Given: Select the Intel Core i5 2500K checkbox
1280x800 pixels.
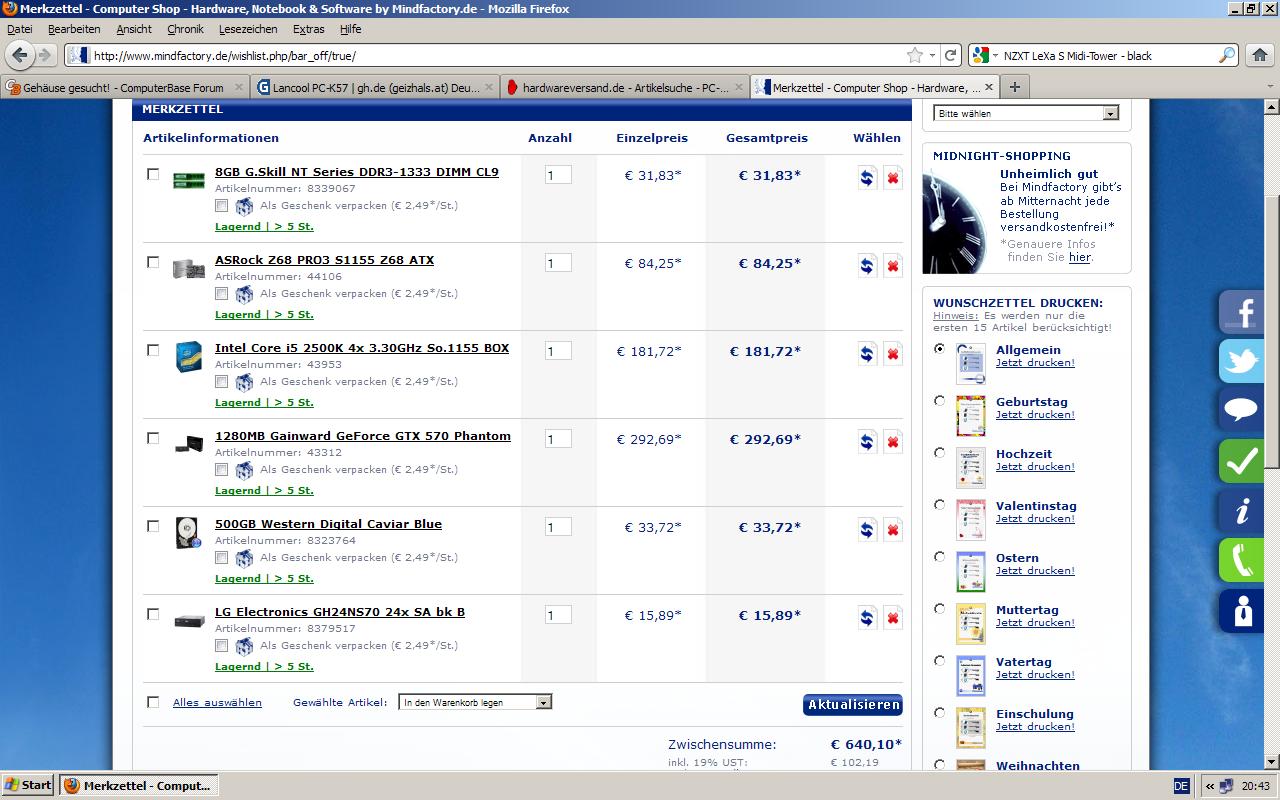Looking at the screenshot, I should (x=153, y=350).
